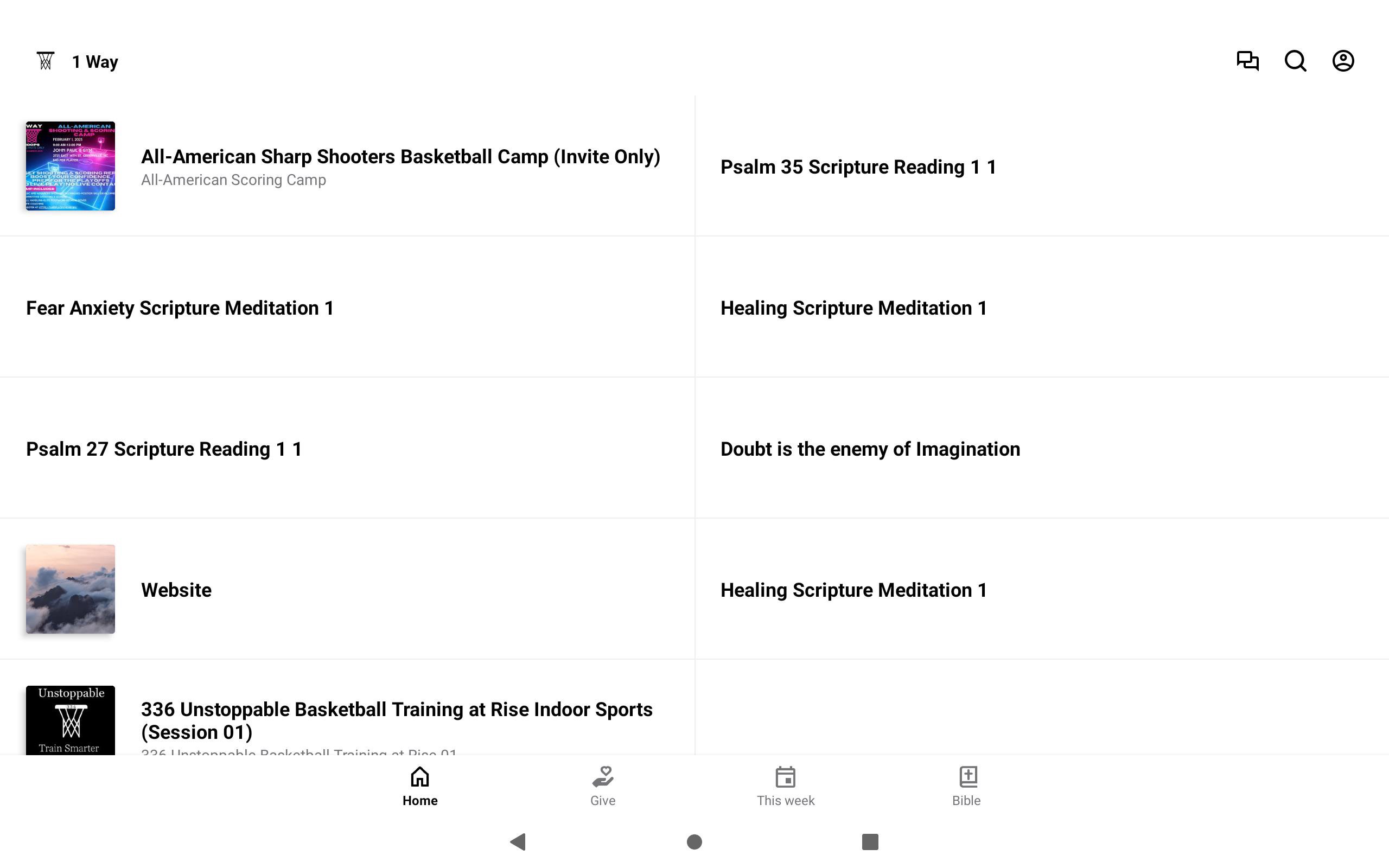Viewport: 1389px width, 868px height.
Task: Go to the Bible tab
Action: pos(966,786)
